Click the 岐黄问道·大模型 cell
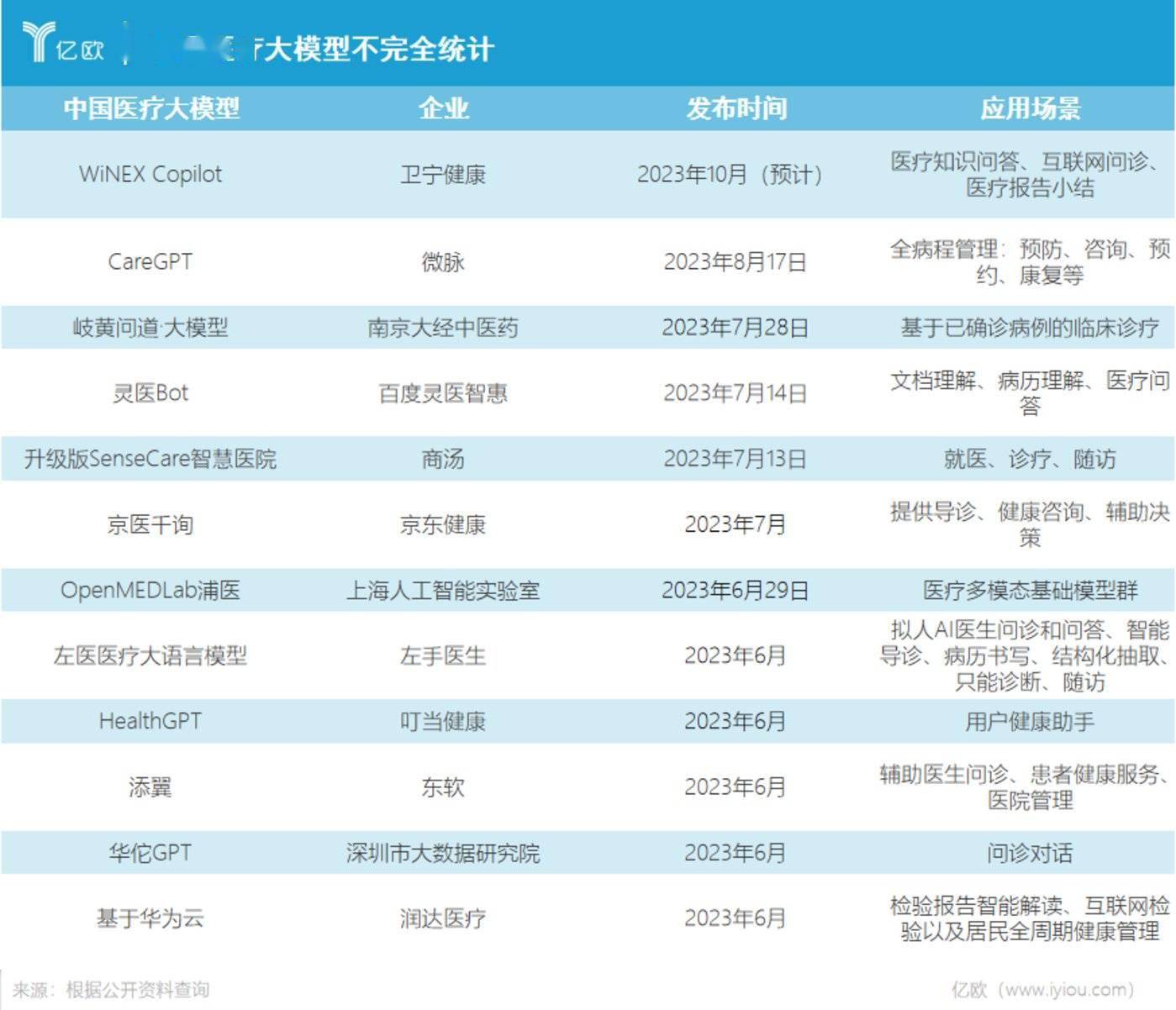Image resolution: width=1176 pixels, height=1010 pixels. point(150,328)
